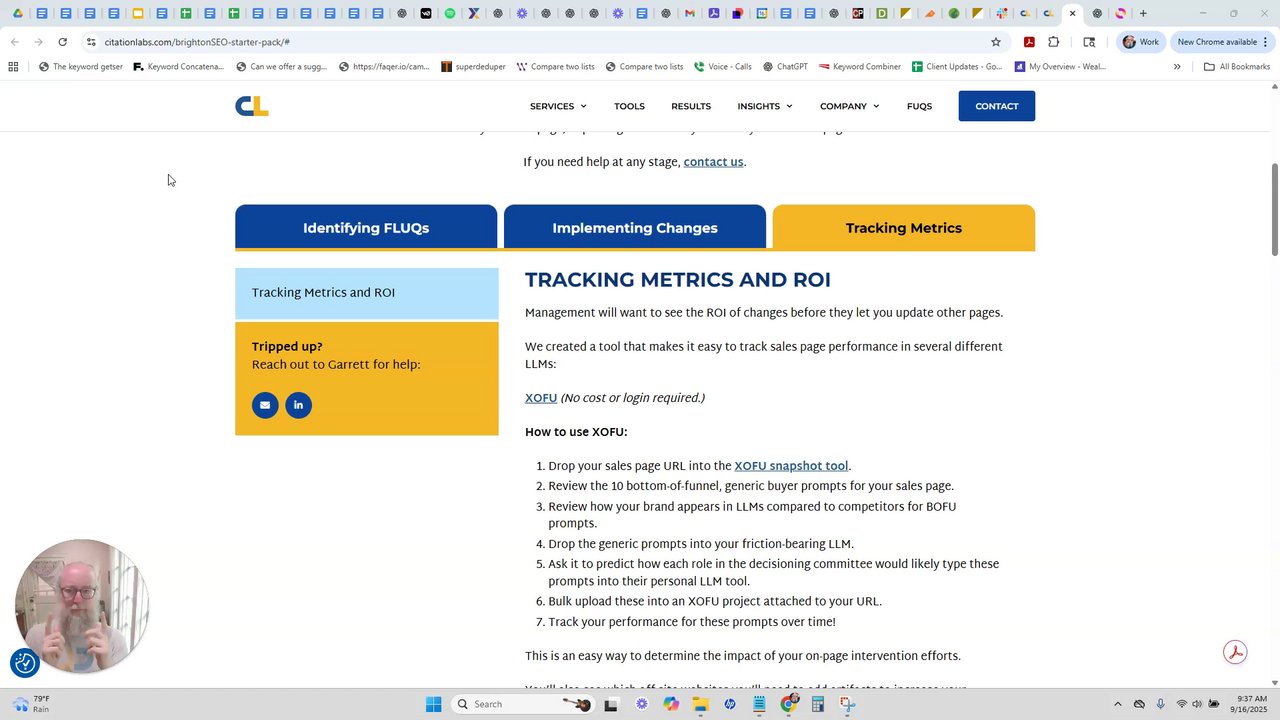Show hidden bookmarks overflow chevron
Screen dimensions: 1280x720
point(1177,67)
